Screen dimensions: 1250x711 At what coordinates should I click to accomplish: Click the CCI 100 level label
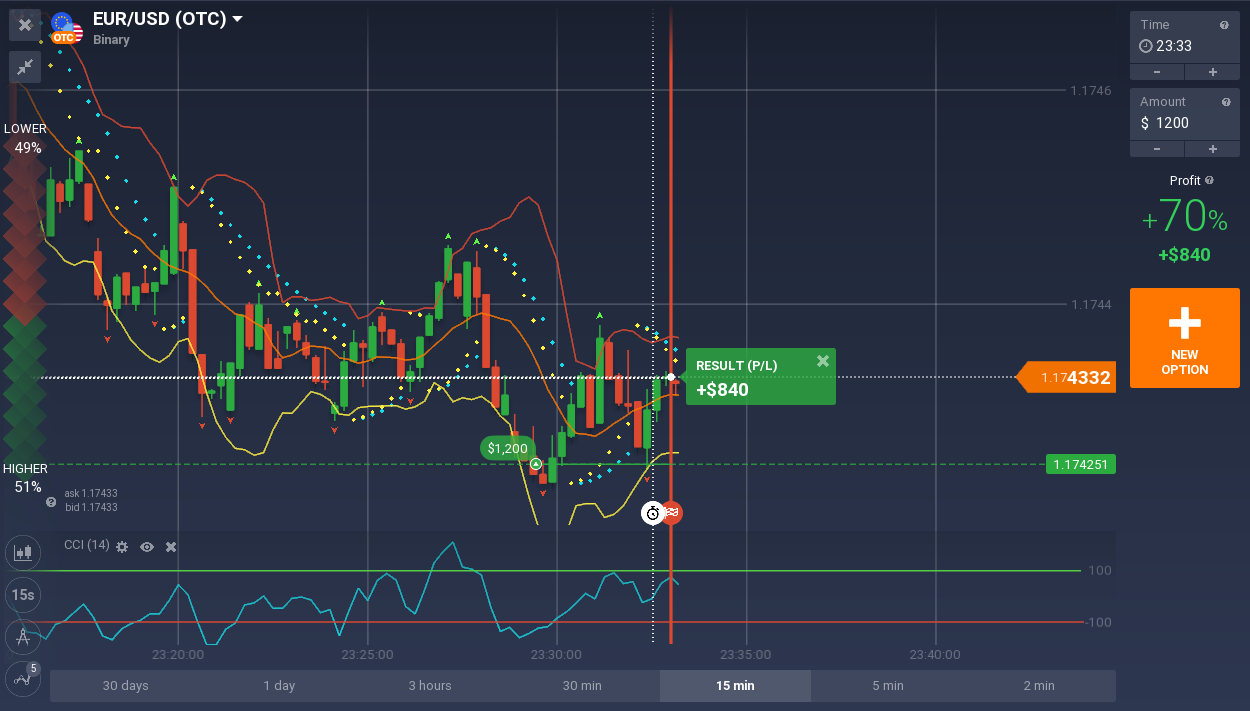1100,571
